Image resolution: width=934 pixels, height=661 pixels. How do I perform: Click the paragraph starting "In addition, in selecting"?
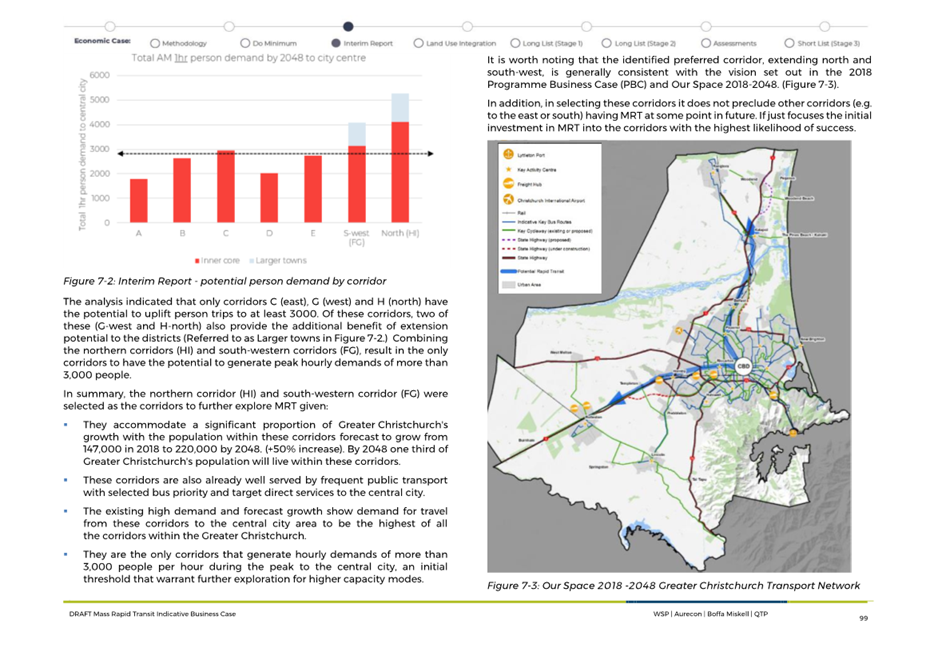click(x=679, y=116)
